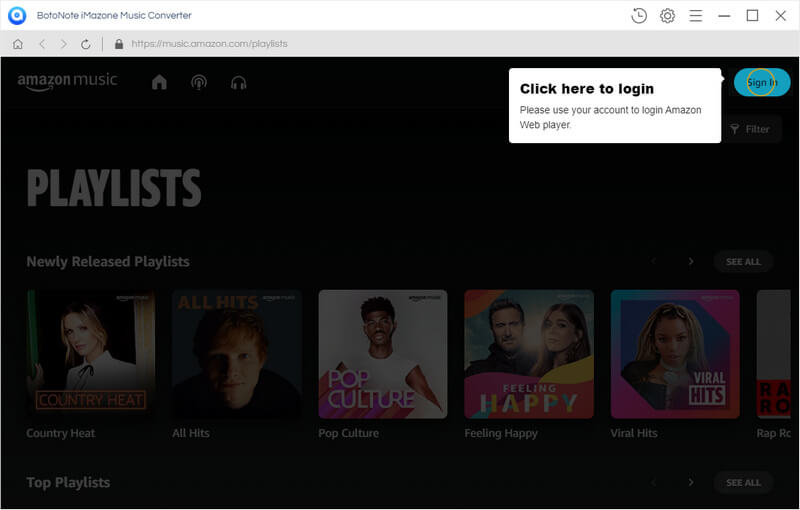This screenshot has height=510, width=800.
Task: Open the Country Heat playlist cover
Action: pos(91,354)
